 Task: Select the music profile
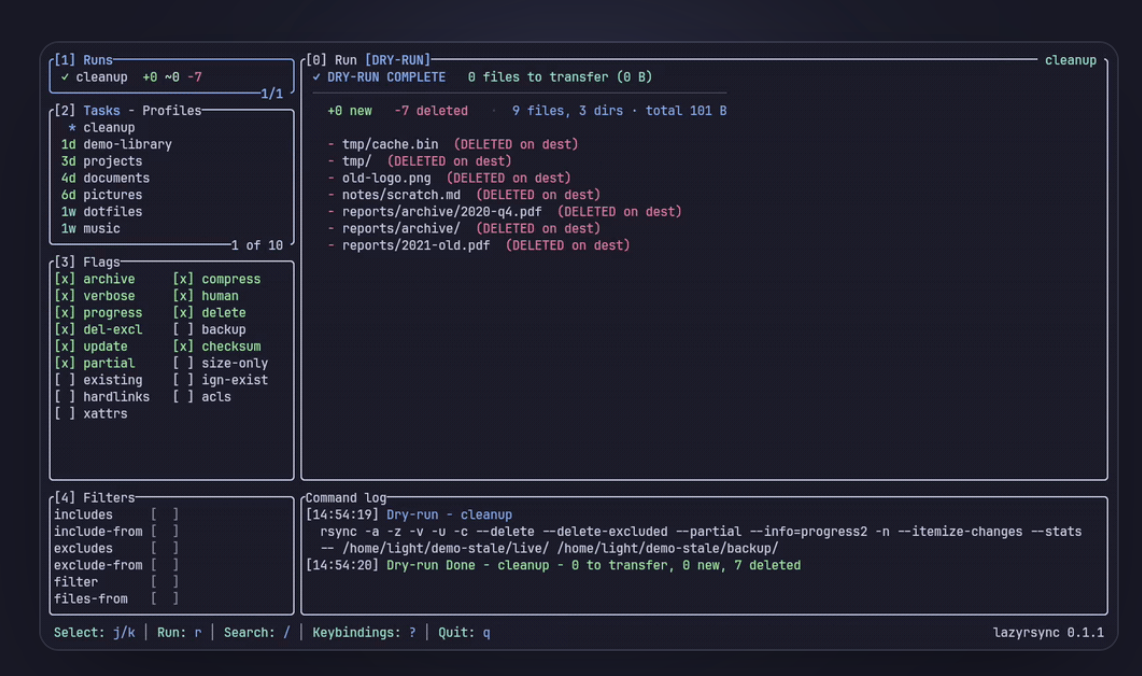tap(171, 228)
